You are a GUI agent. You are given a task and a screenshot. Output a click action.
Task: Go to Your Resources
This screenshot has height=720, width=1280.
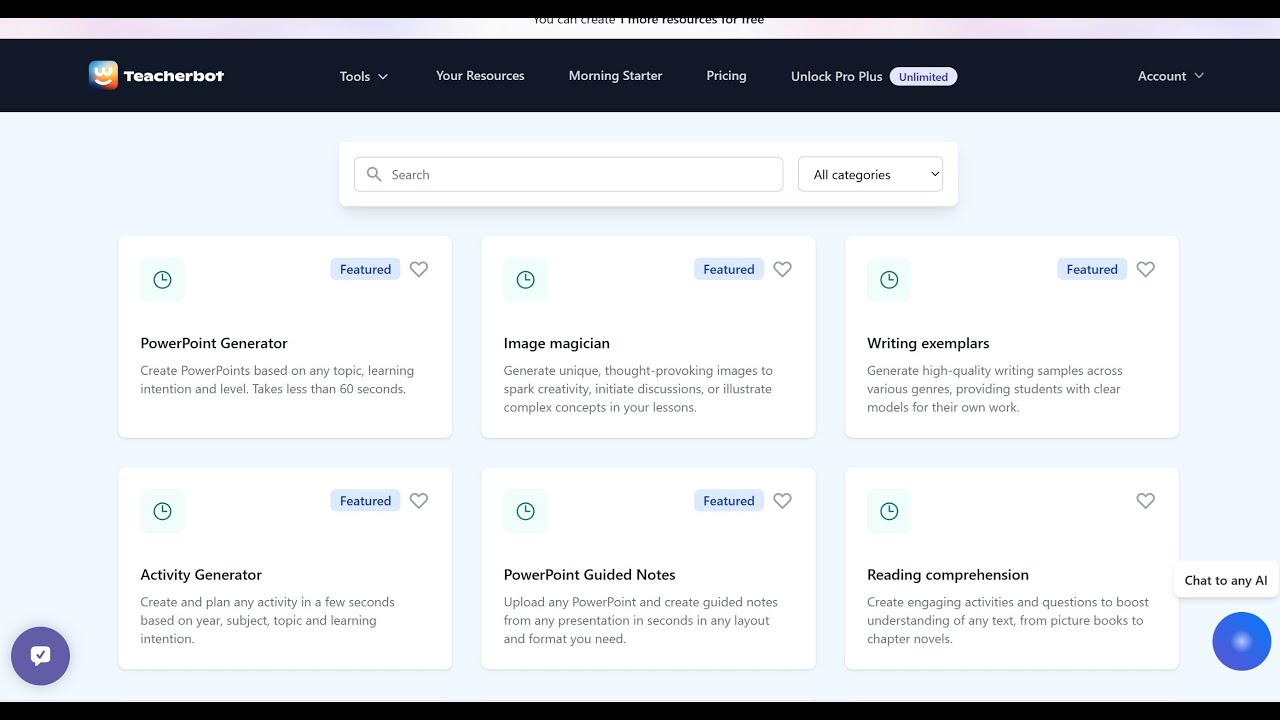coord(480,76)
